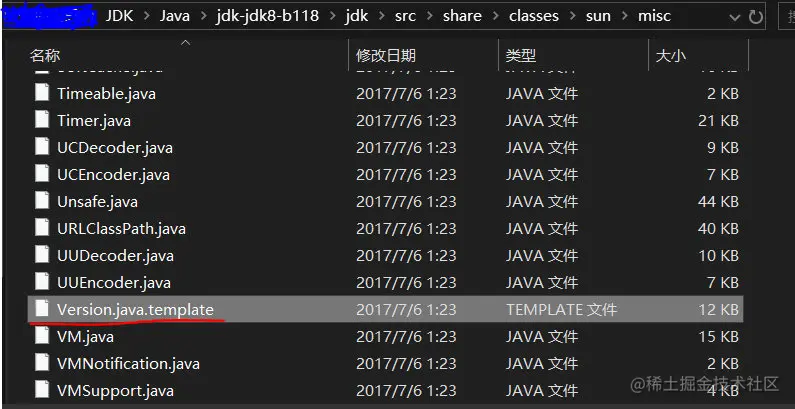Viewport: 795px width, 409px height.
Task: Click the Timeable.java file icon
Action: tap(42, 94)
